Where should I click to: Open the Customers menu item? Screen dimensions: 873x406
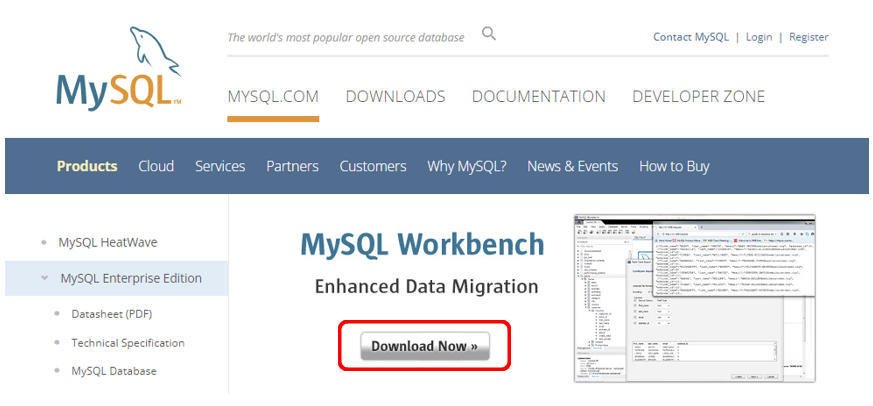[372, 166]
